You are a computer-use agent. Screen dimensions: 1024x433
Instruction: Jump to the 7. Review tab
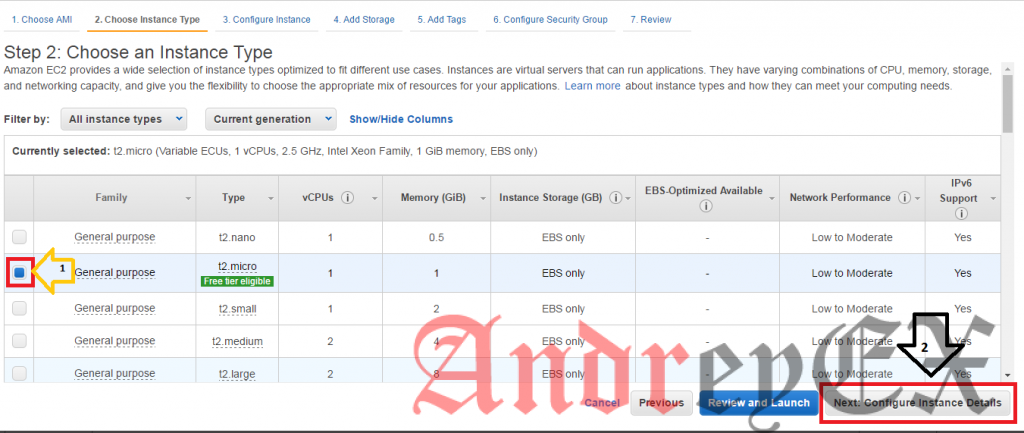(650, 20)
